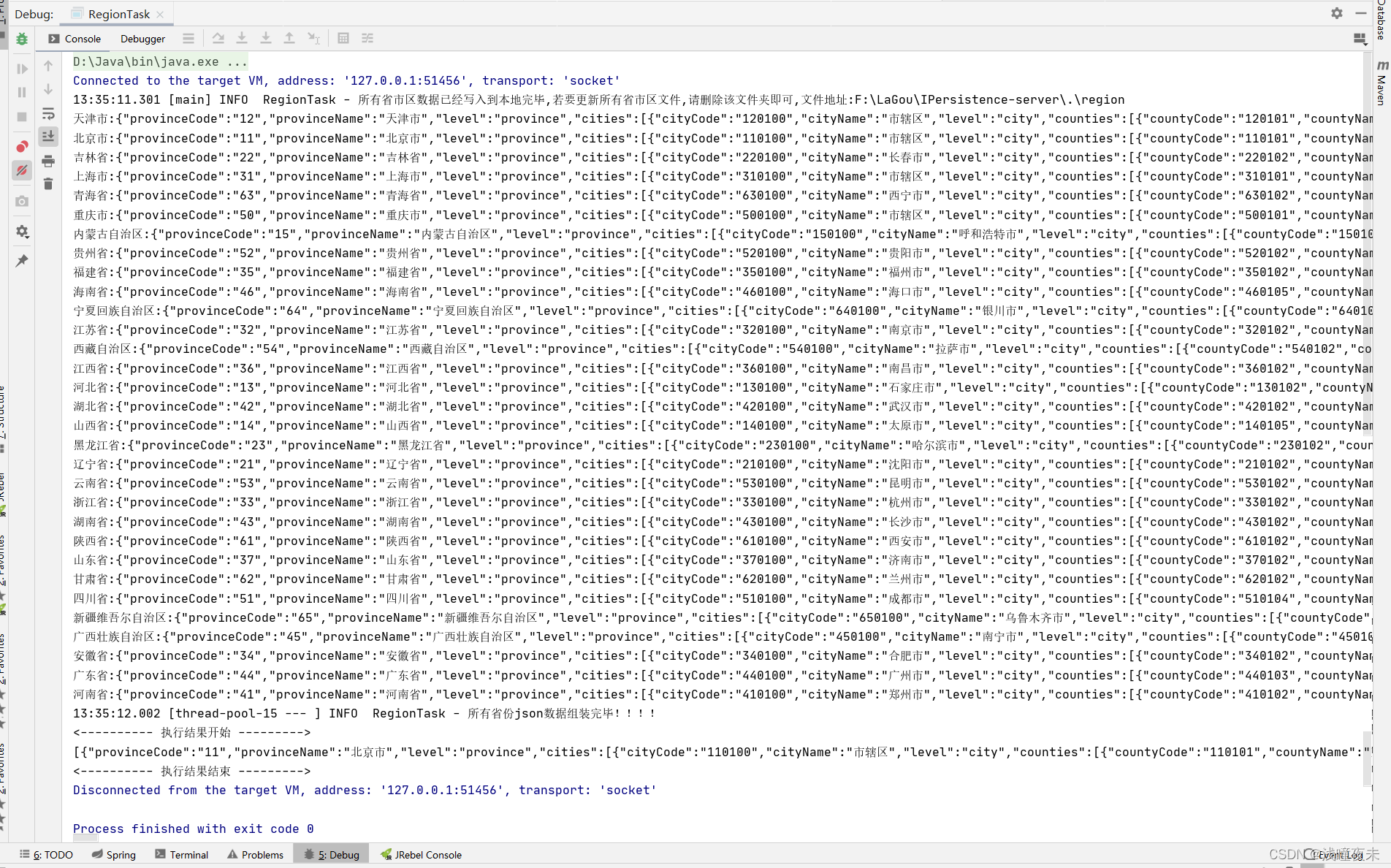Switch to the Debugger tab
Image resolution: width=1391 pixels, height=868 pixels.
[x=142, y=39]
